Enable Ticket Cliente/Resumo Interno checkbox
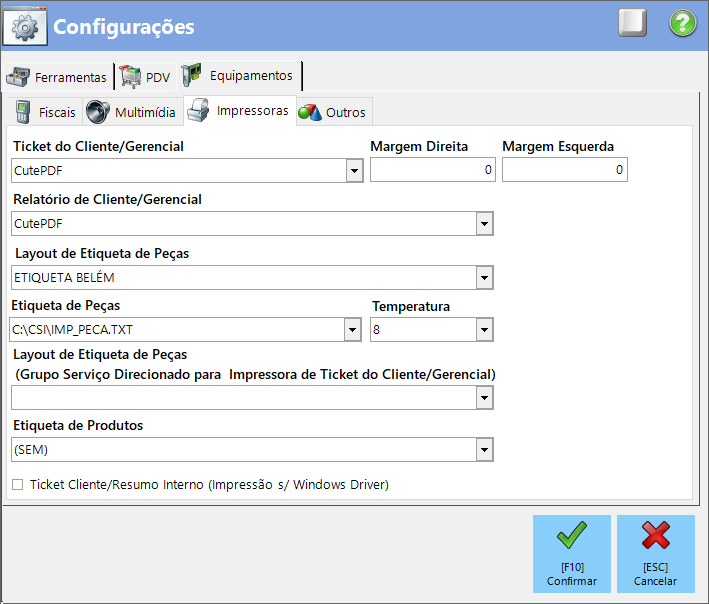The width and height of the screenshot is (709, 604). click(x=18, y=485)
